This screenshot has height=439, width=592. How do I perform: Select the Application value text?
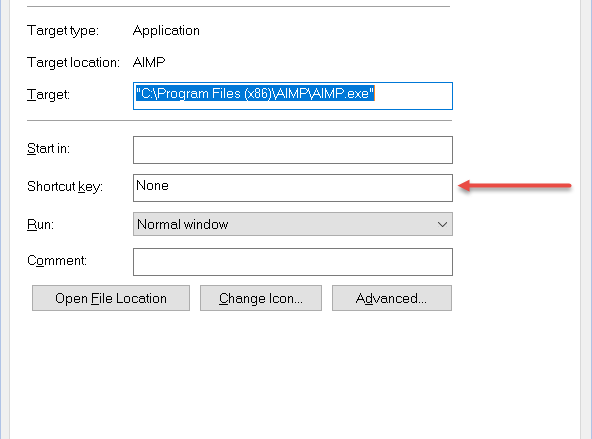(x=166, y=31)
